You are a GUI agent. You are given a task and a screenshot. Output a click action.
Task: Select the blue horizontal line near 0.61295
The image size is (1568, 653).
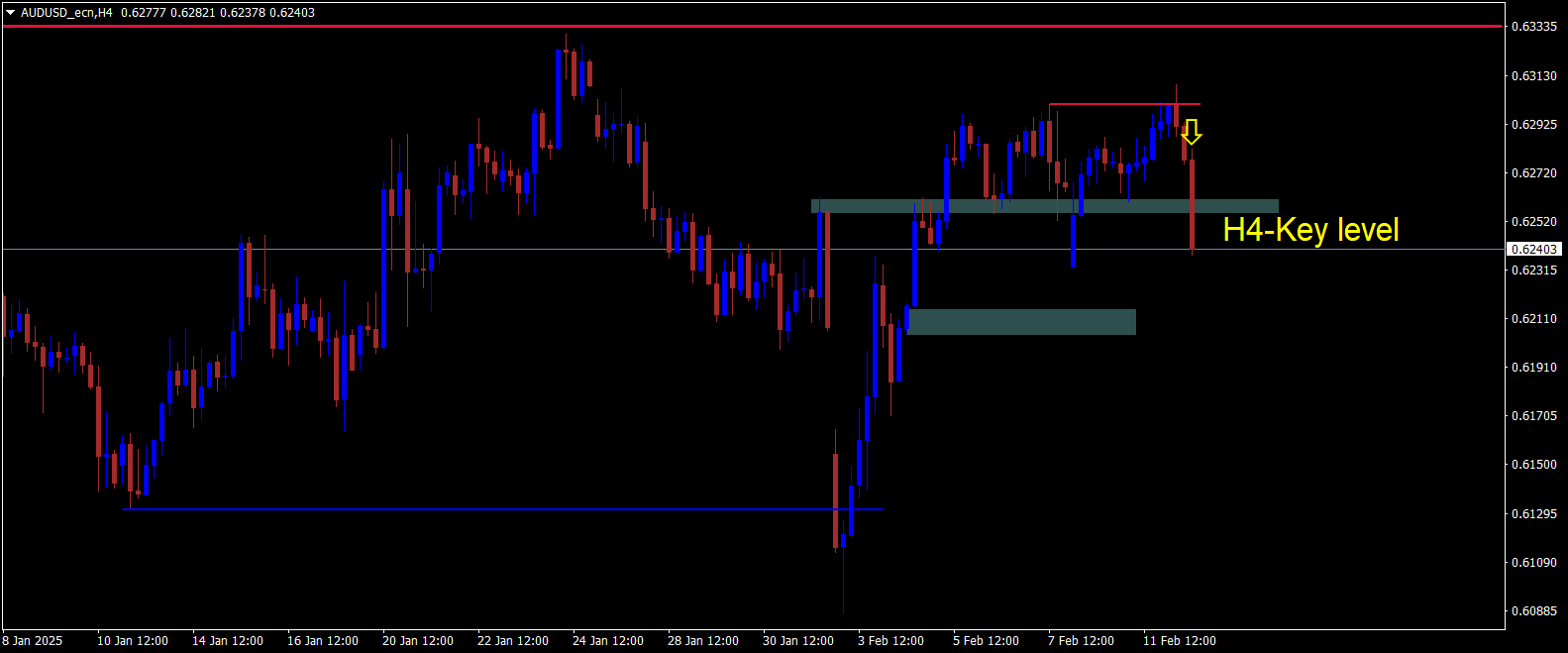pos(502,509)
